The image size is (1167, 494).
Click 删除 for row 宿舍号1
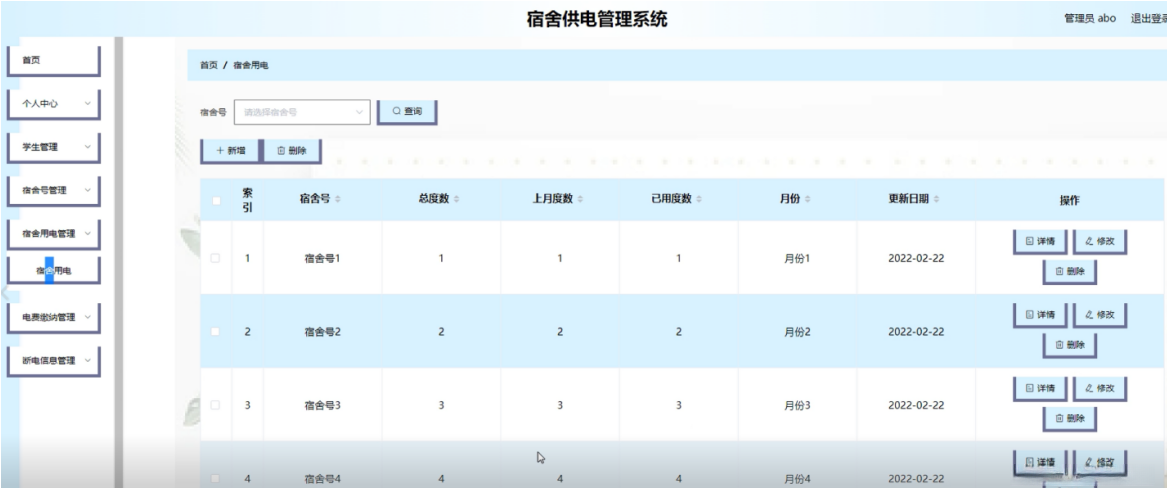coord(1070,272)
